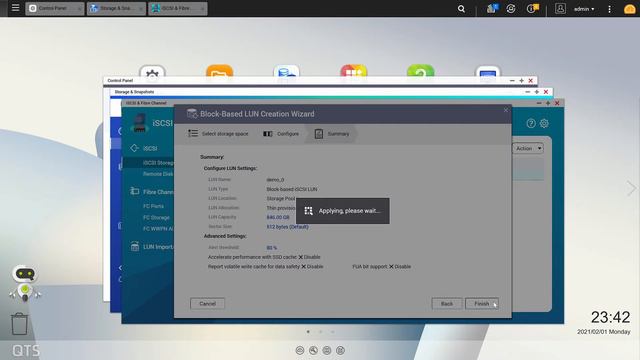Open FC Ports sidebar item

(x=153, y=206)
